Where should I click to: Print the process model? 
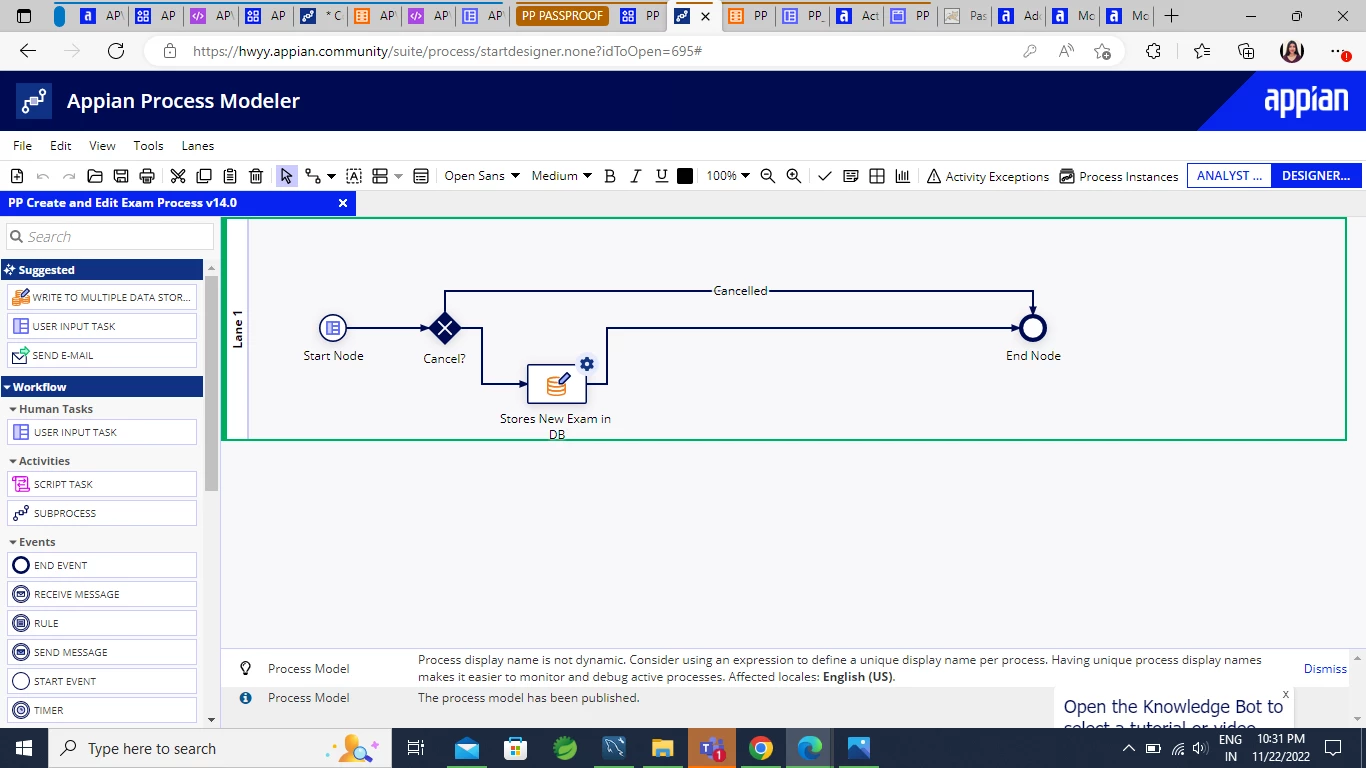click(147, 176)
